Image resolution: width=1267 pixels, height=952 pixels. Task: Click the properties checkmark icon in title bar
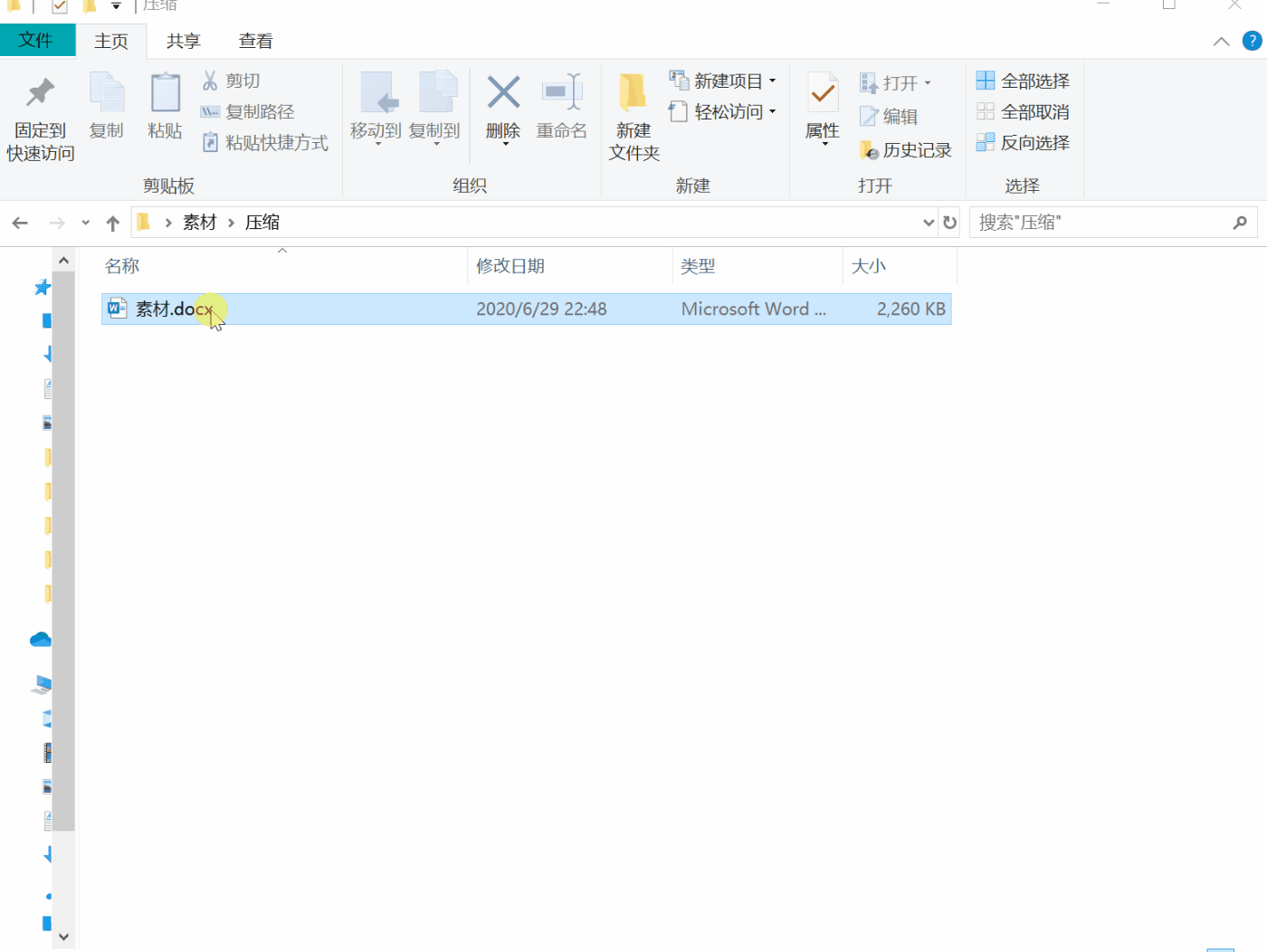(x=60, y=6)
